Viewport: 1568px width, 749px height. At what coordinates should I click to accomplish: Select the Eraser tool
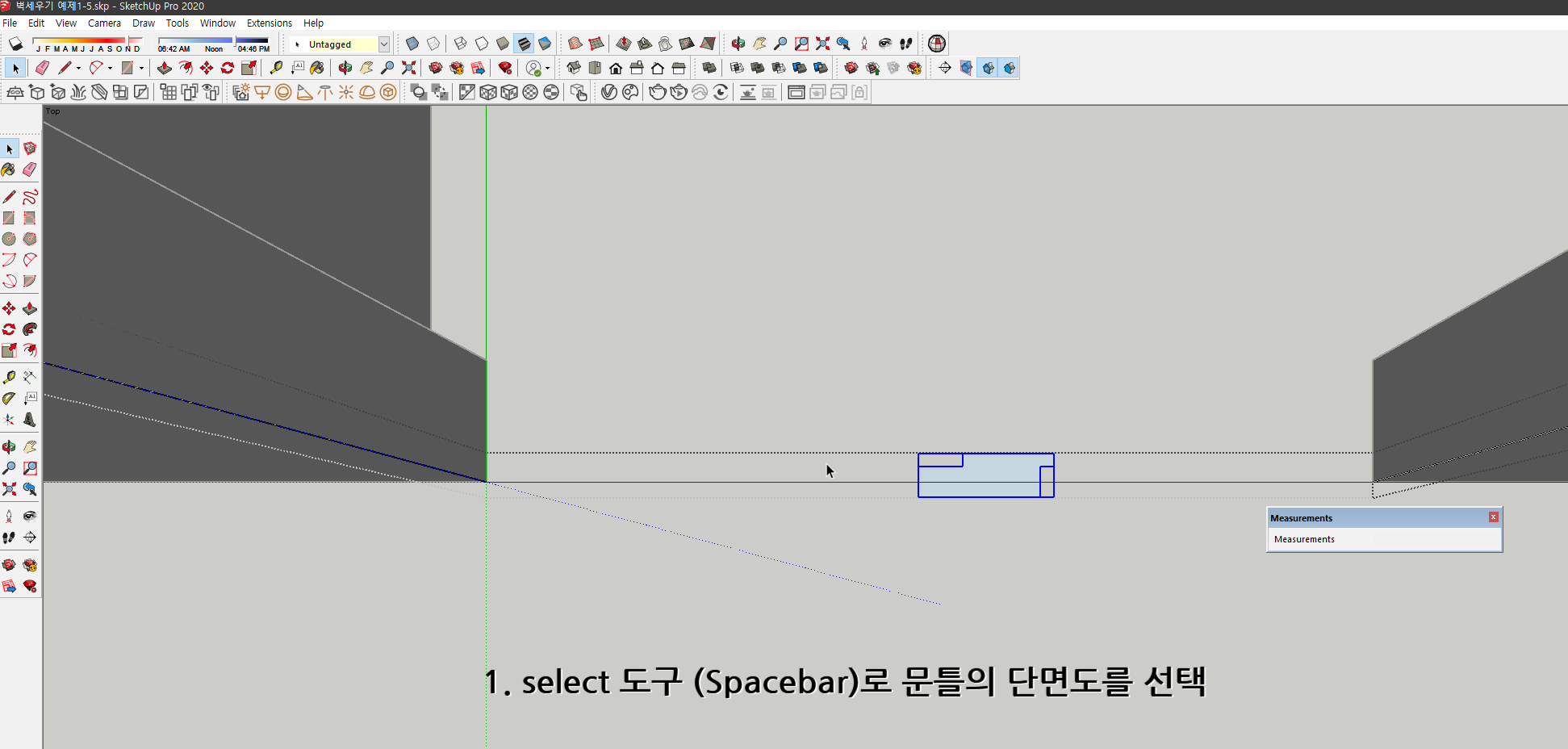[42, 68]
